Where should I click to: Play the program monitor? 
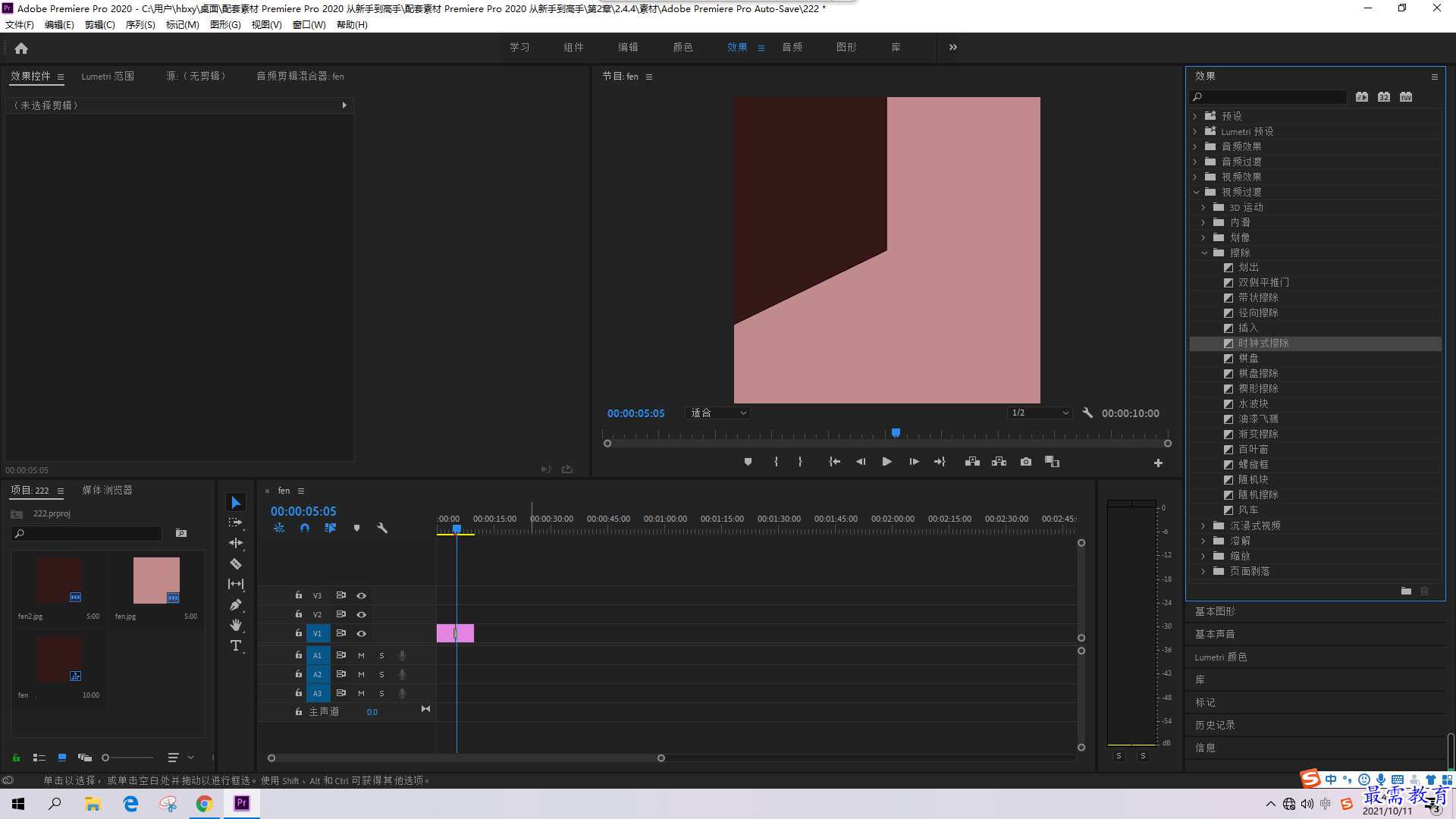click(x=886, y=462)
